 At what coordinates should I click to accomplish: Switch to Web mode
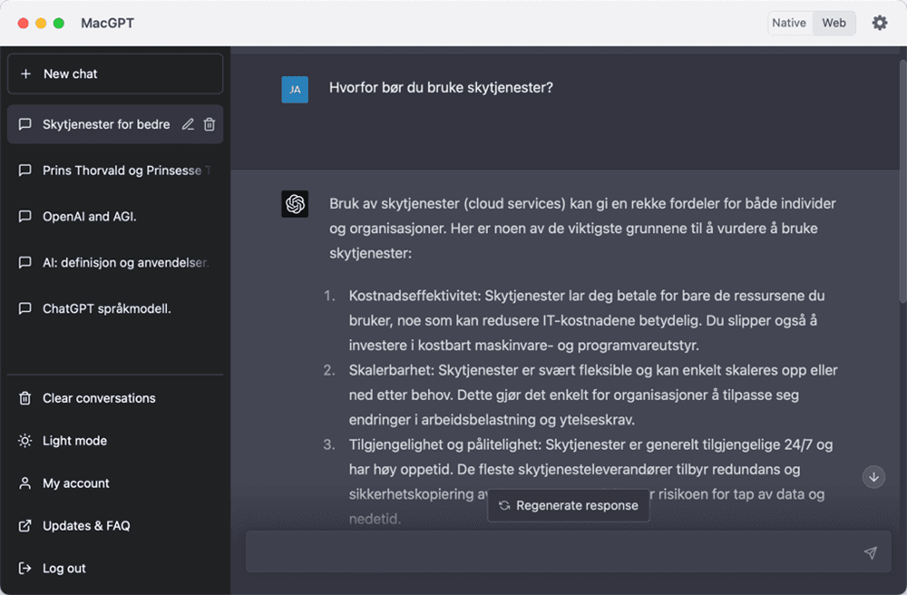click(834, 23)
